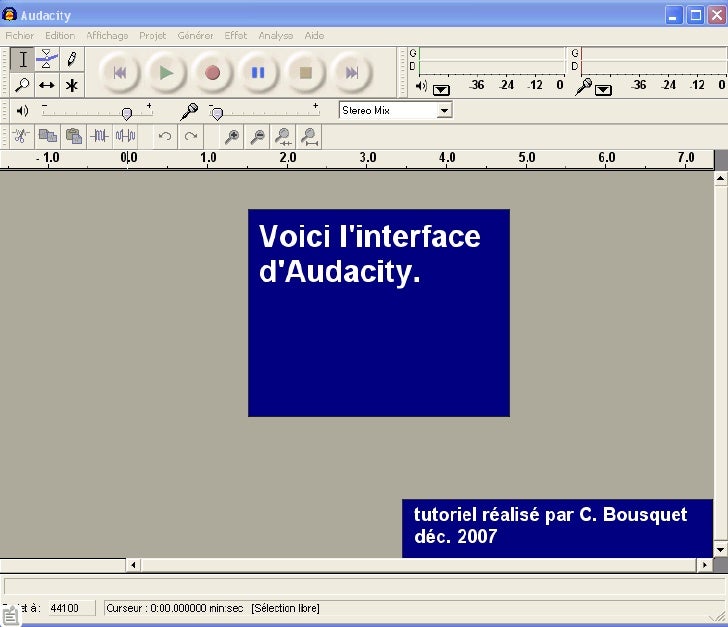Select the Time Shift tool
The image size is (728, 627).
coord(47,85)
